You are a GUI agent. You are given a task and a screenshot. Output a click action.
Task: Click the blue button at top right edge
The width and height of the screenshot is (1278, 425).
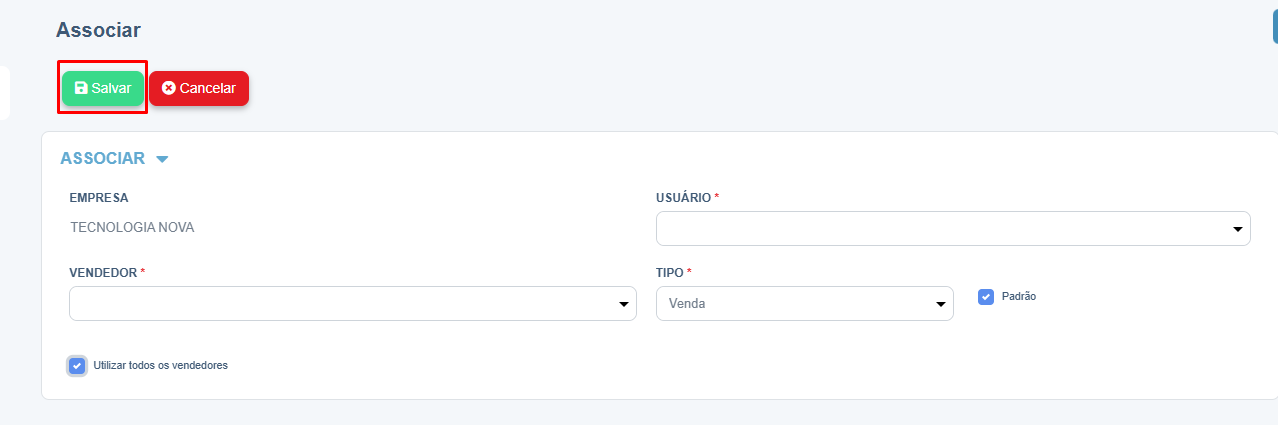click(1275, 27)
